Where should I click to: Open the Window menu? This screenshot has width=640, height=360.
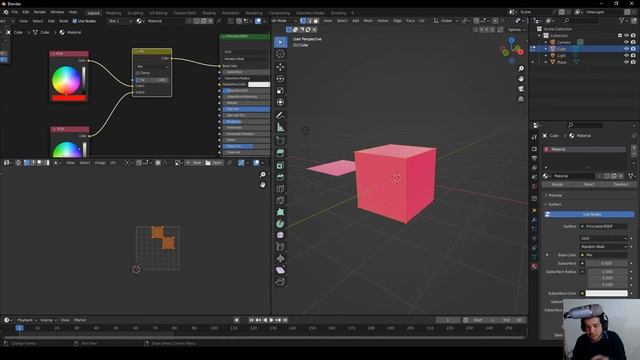pos(57,12)
